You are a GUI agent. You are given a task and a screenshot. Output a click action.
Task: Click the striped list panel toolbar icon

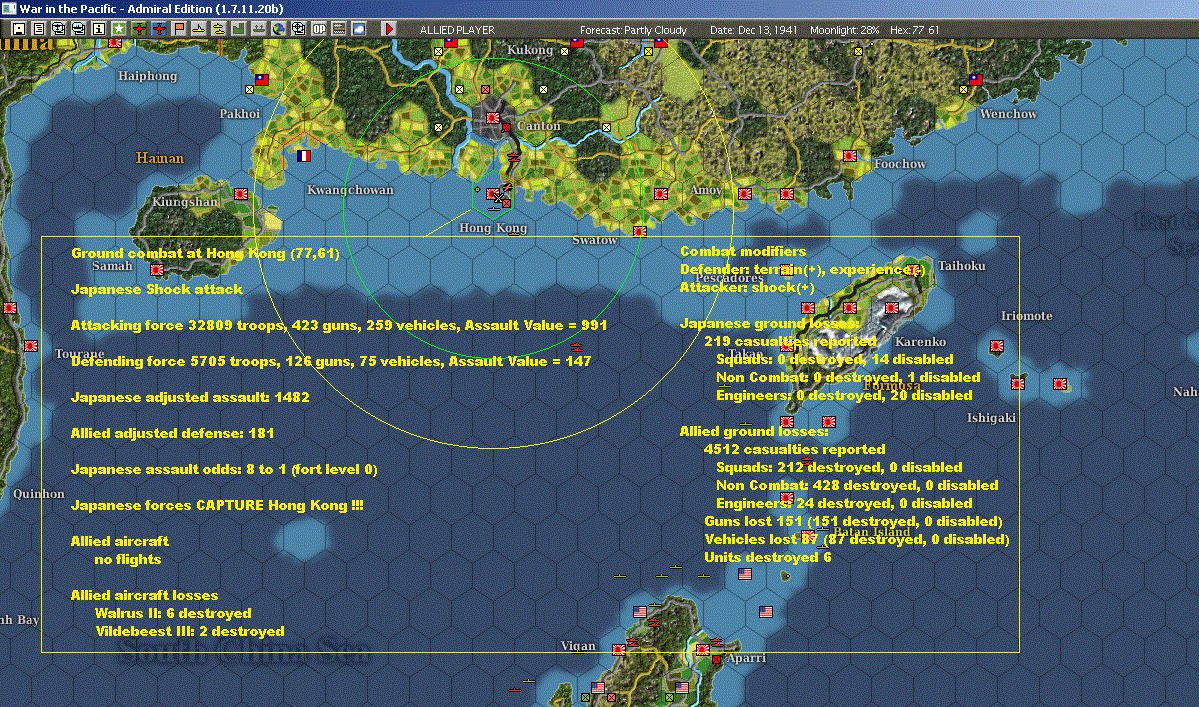tap(338, 29)
